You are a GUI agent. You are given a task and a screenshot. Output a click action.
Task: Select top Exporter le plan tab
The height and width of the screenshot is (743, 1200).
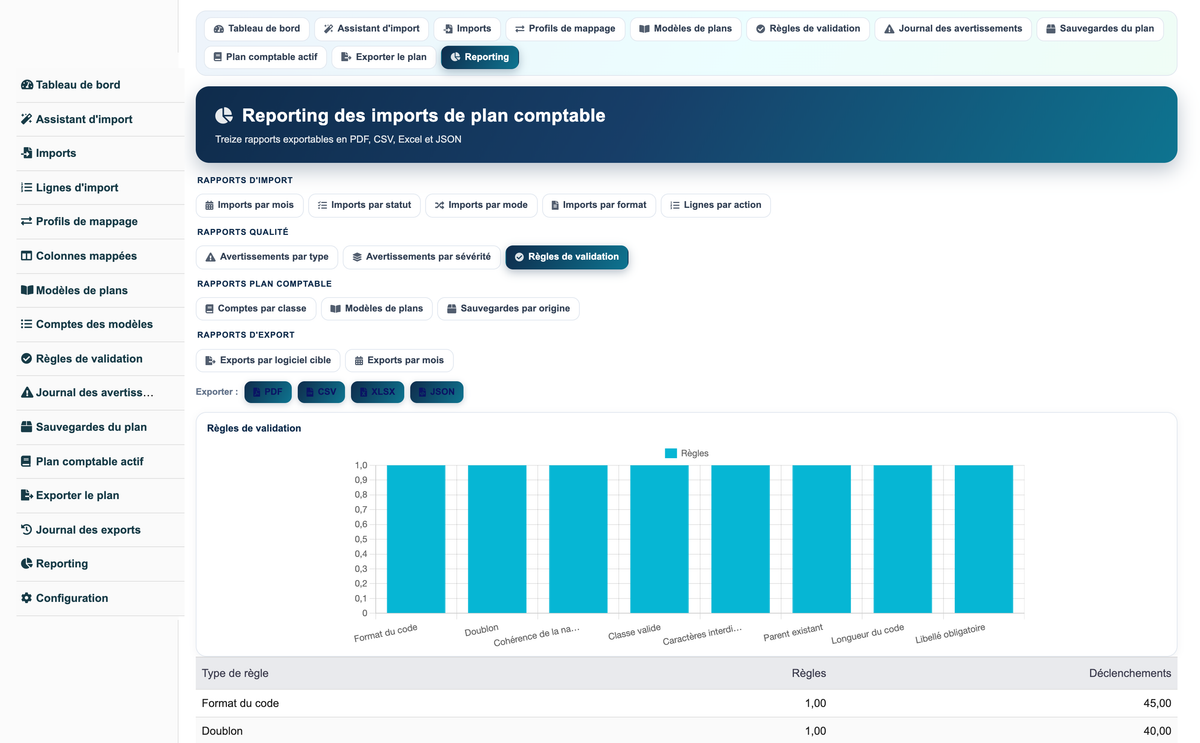click(384, 57)
